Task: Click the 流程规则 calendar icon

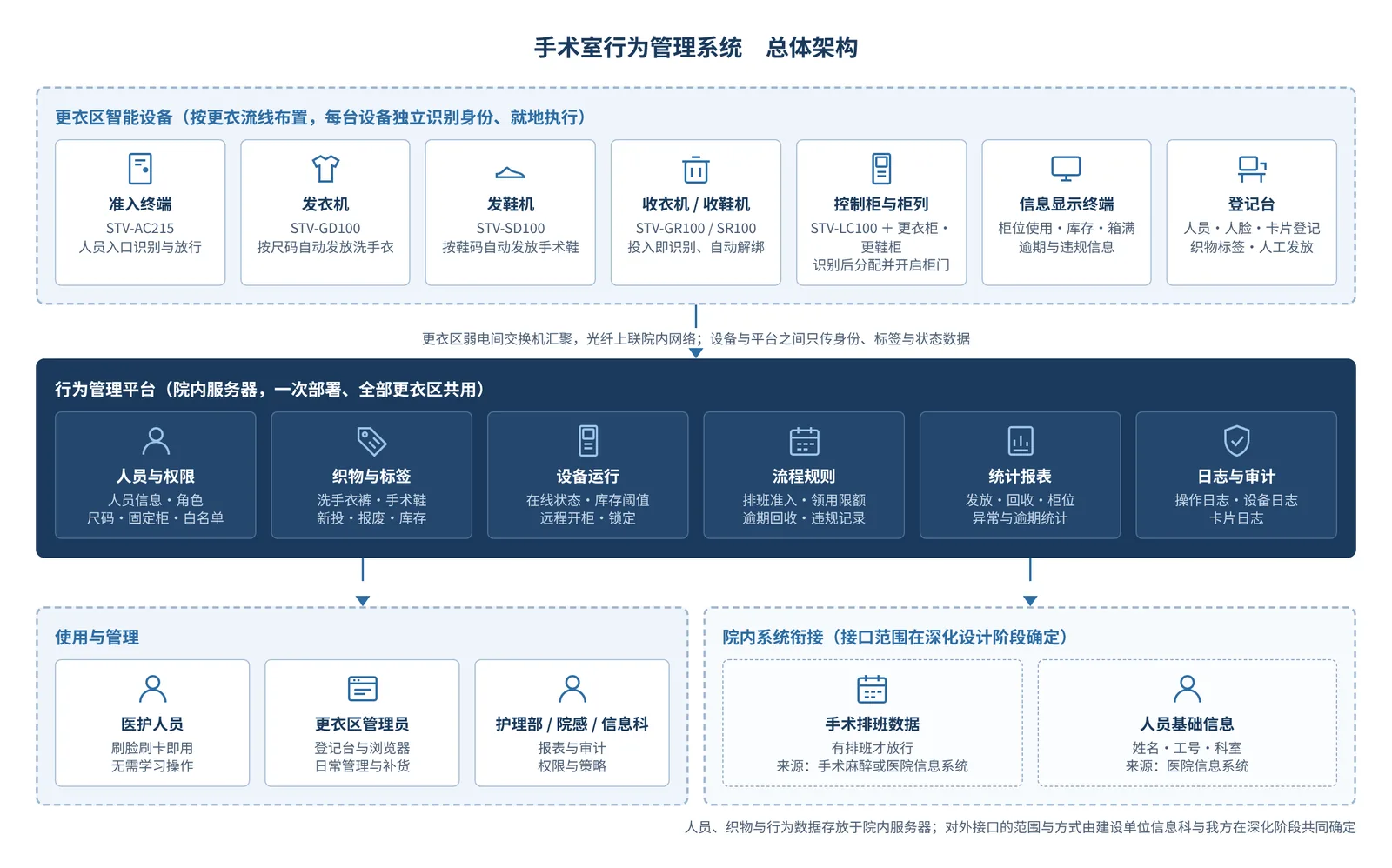Action: pyautogui.click(x=804, y=441)
